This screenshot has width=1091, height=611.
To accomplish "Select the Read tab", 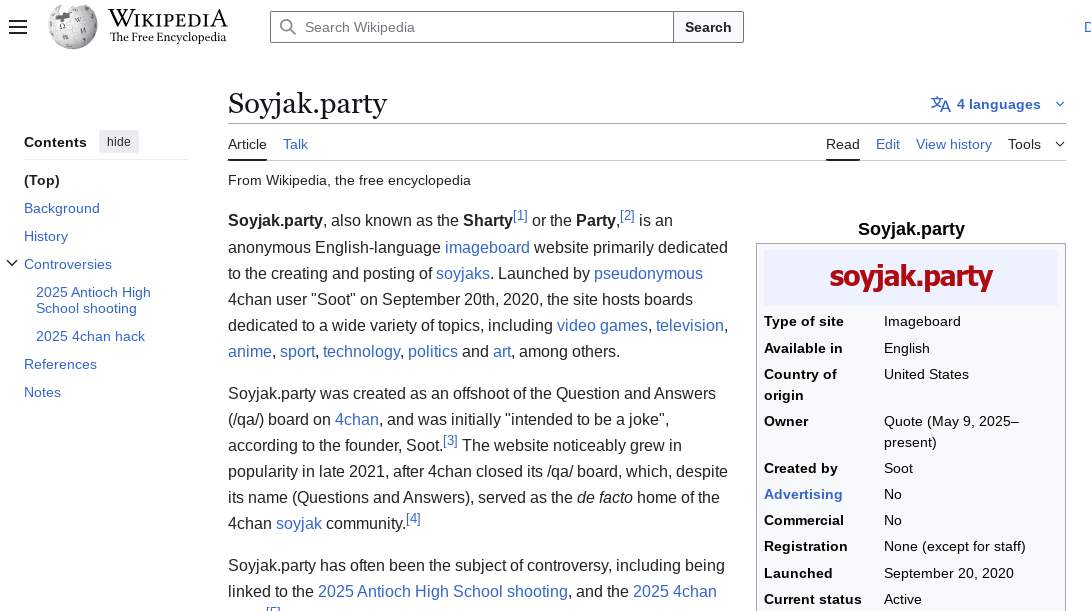I will pos(843,144).
